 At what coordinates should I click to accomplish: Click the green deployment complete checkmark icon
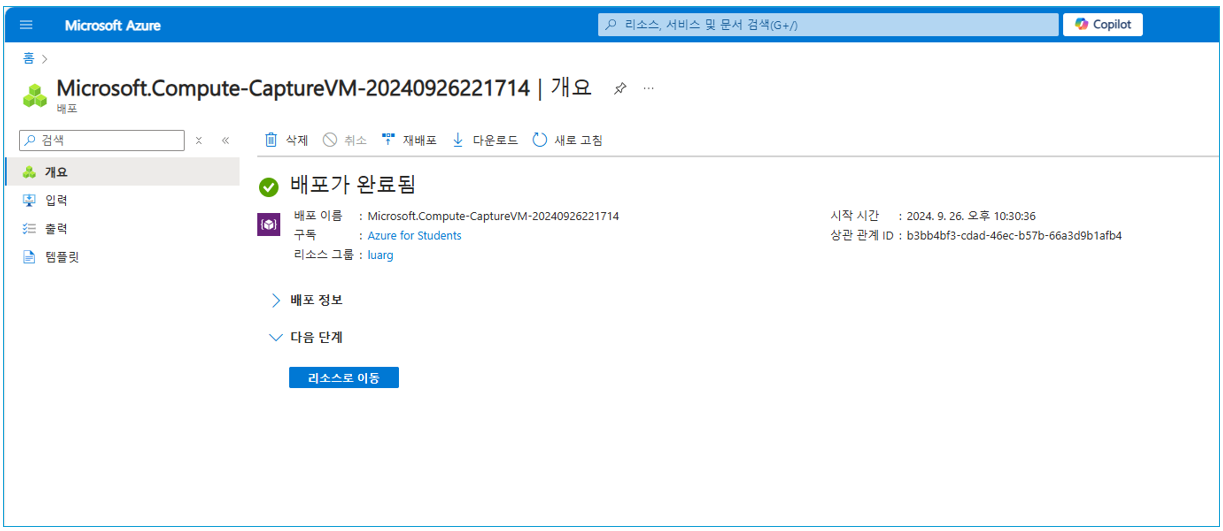(x=268, y=187)
